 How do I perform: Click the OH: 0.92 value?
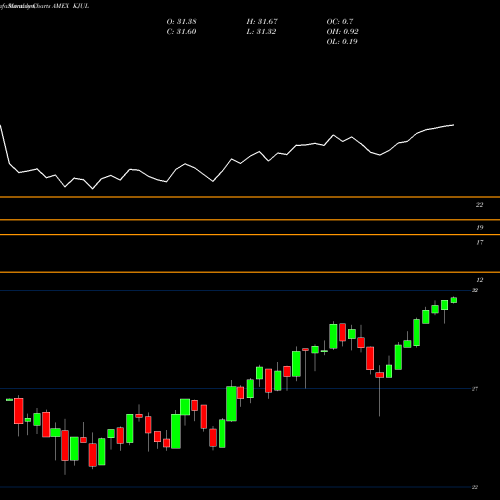(342, 32)
